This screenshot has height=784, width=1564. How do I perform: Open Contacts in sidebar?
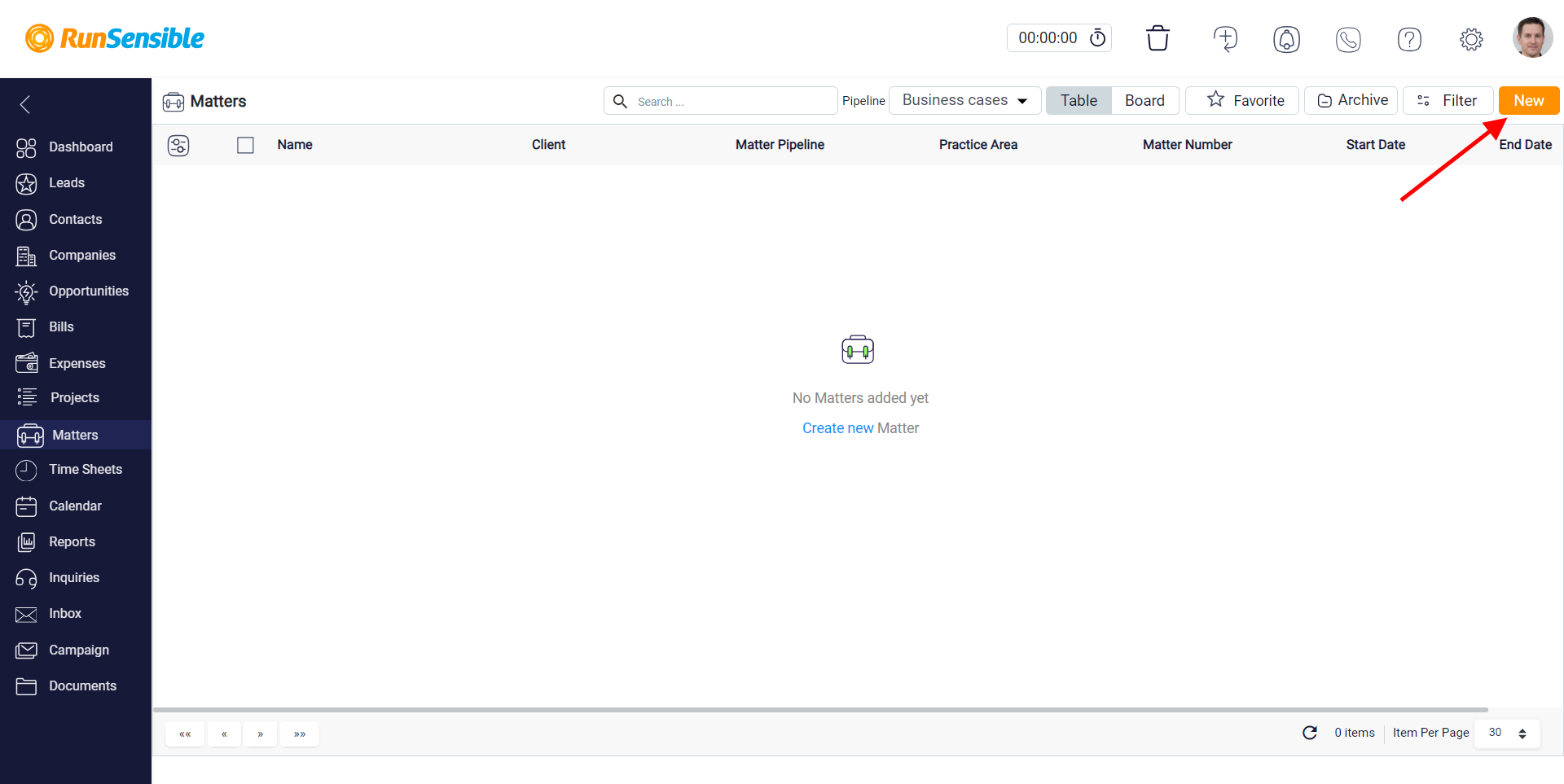pos(76,219)
